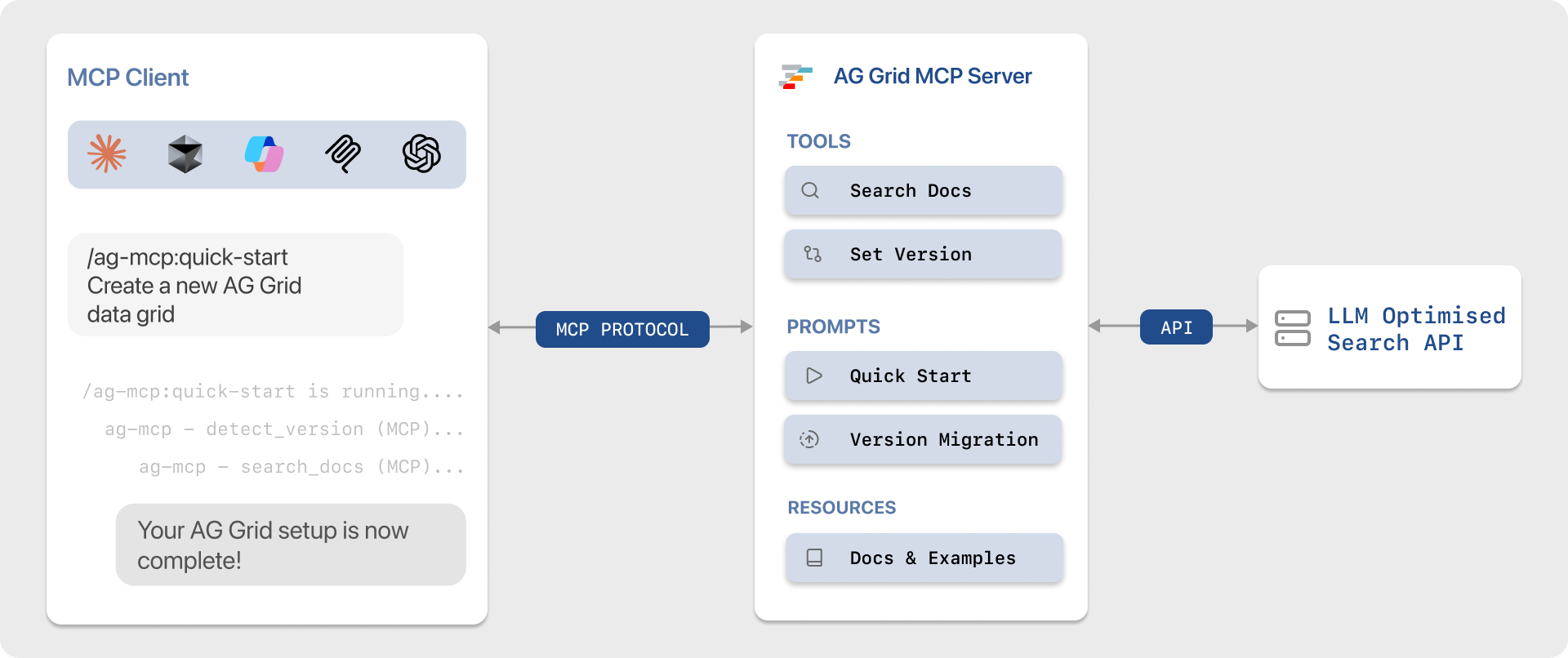1568x658 pixels.
Task: Choose the black spiral scribble icon
Action: 343,153
